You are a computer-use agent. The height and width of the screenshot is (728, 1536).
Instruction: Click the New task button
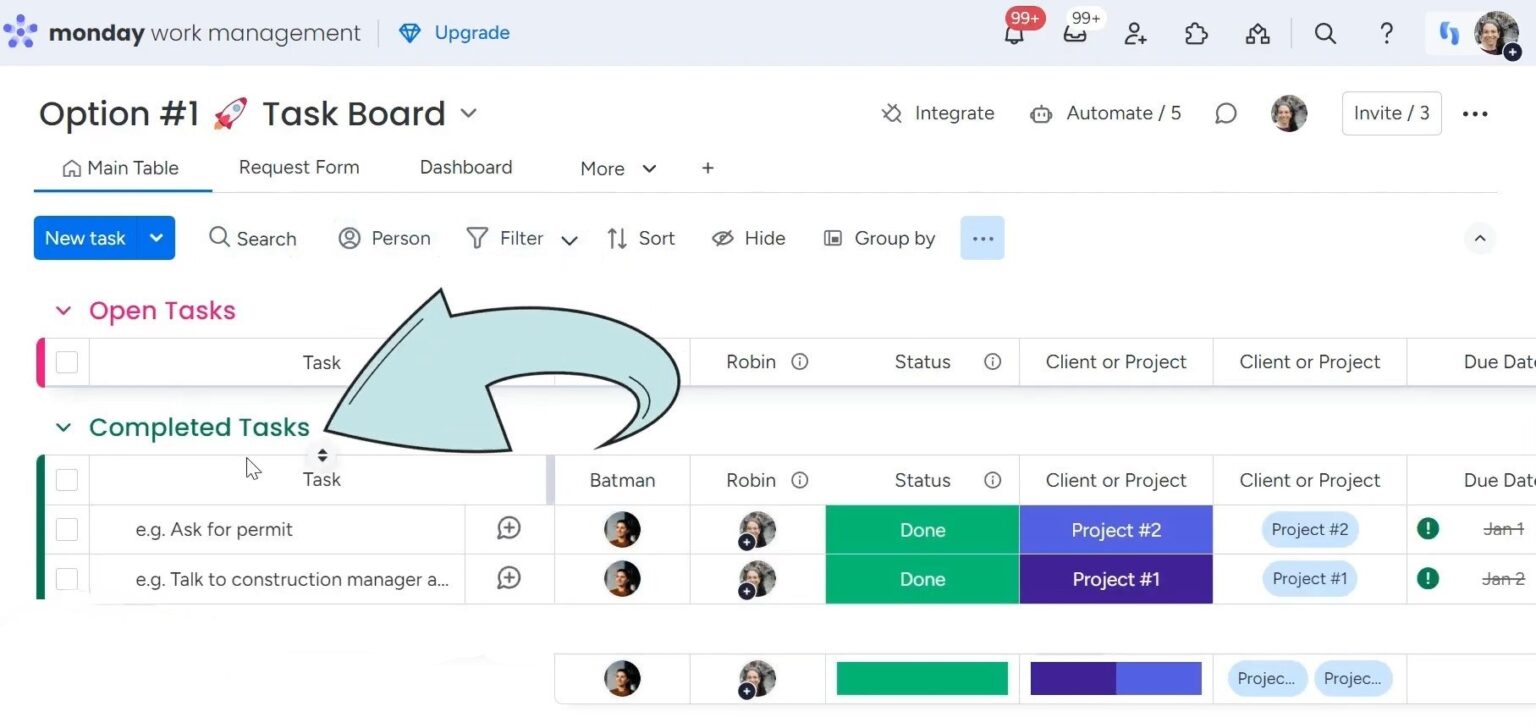click(85, 238)
